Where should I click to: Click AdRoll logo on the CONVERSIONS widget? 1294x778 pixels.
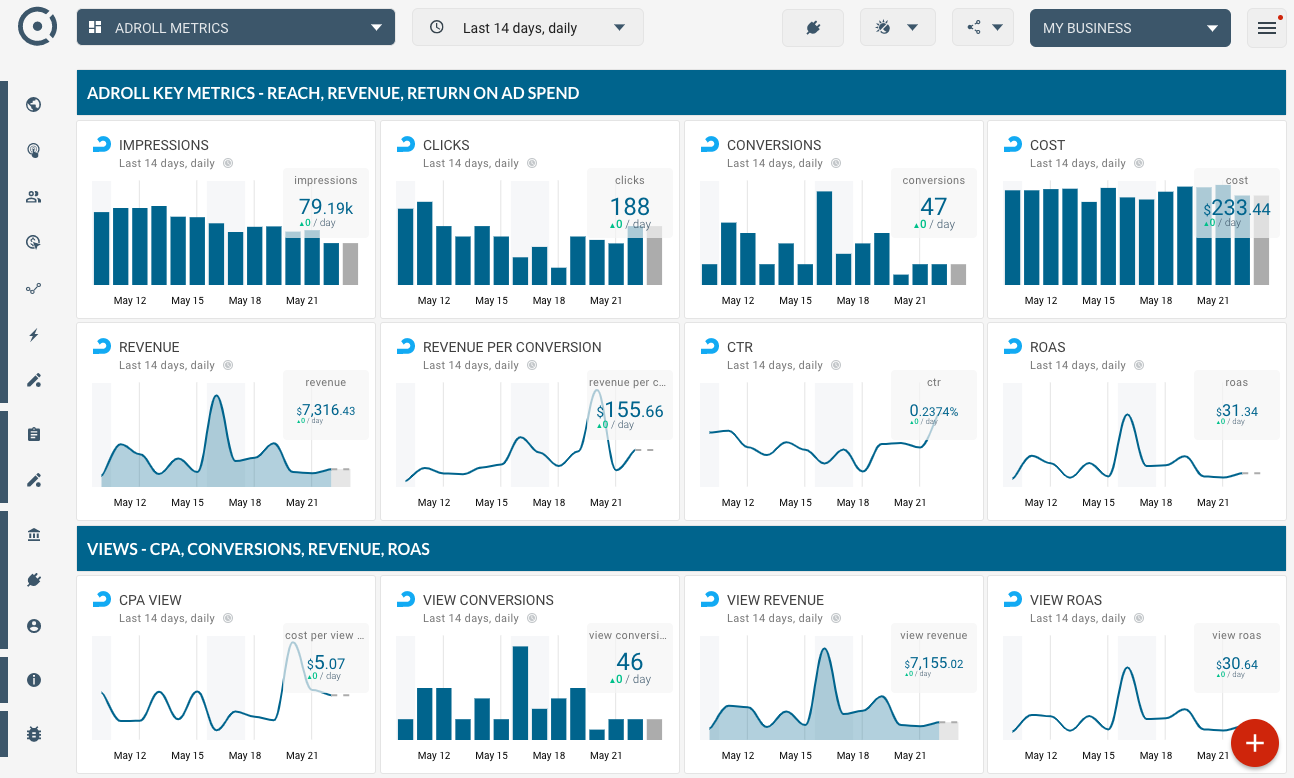pos(710,144)
